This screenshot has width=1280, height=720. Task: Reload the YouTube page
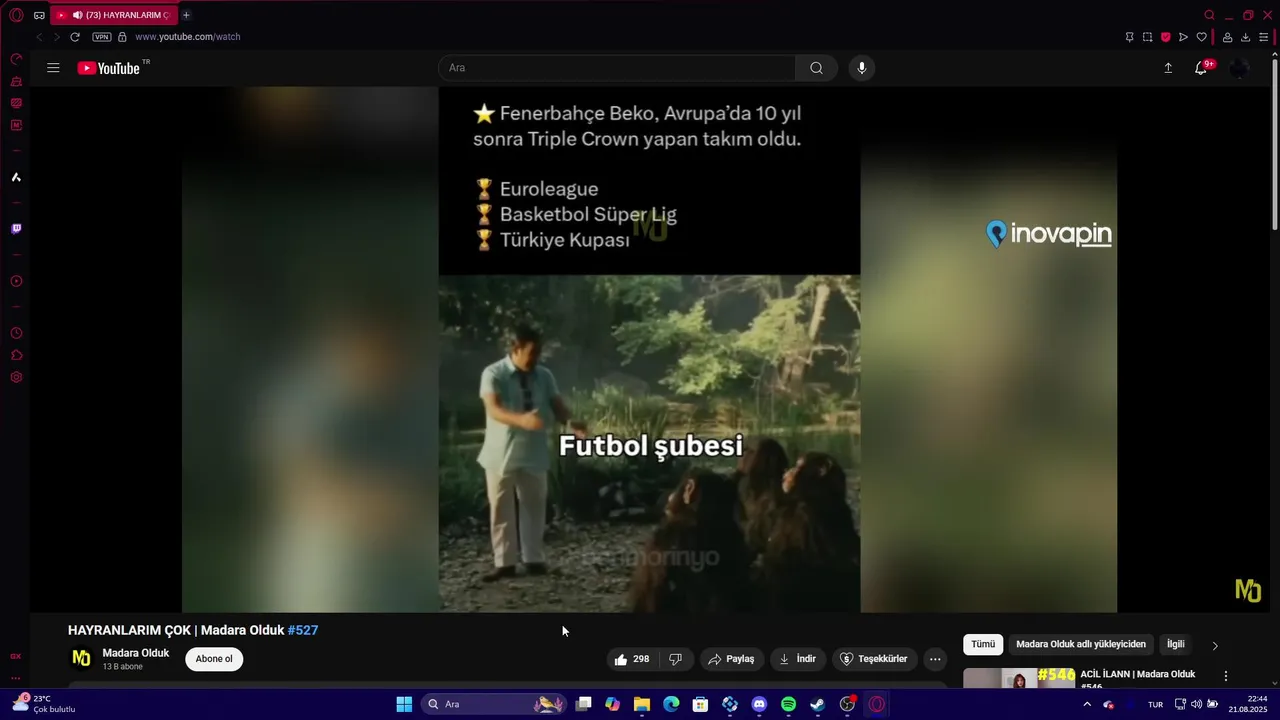tap(74, 37)
